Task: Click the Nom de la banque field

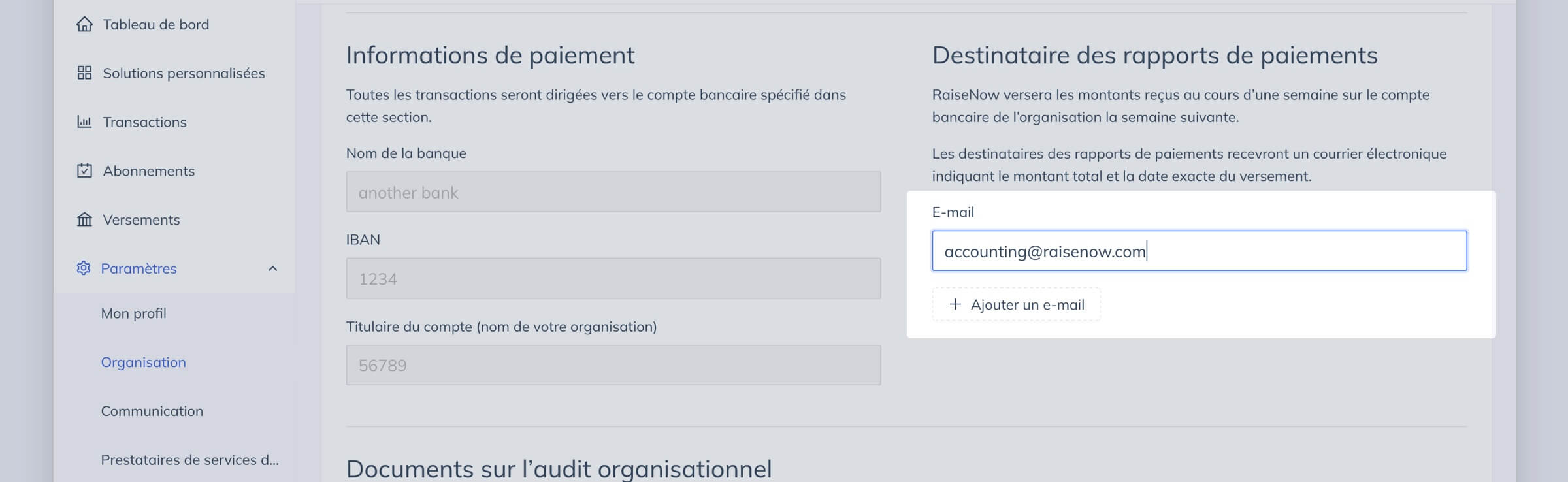Action: (x=613, y=192)
